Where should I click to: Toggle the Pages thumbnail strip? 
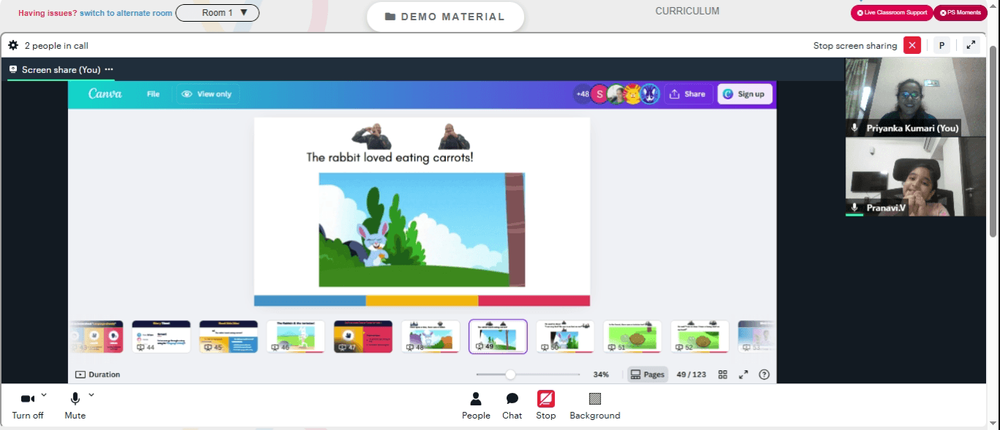(x=647, y=374)
